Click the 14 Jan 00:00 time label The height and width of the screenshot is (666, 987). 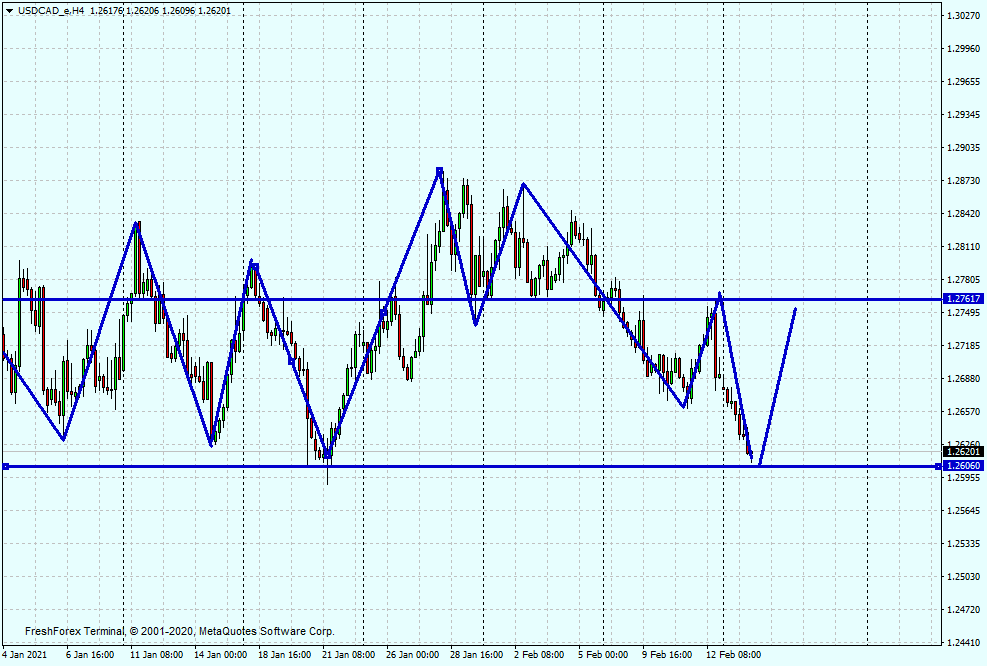coord(220,655)
